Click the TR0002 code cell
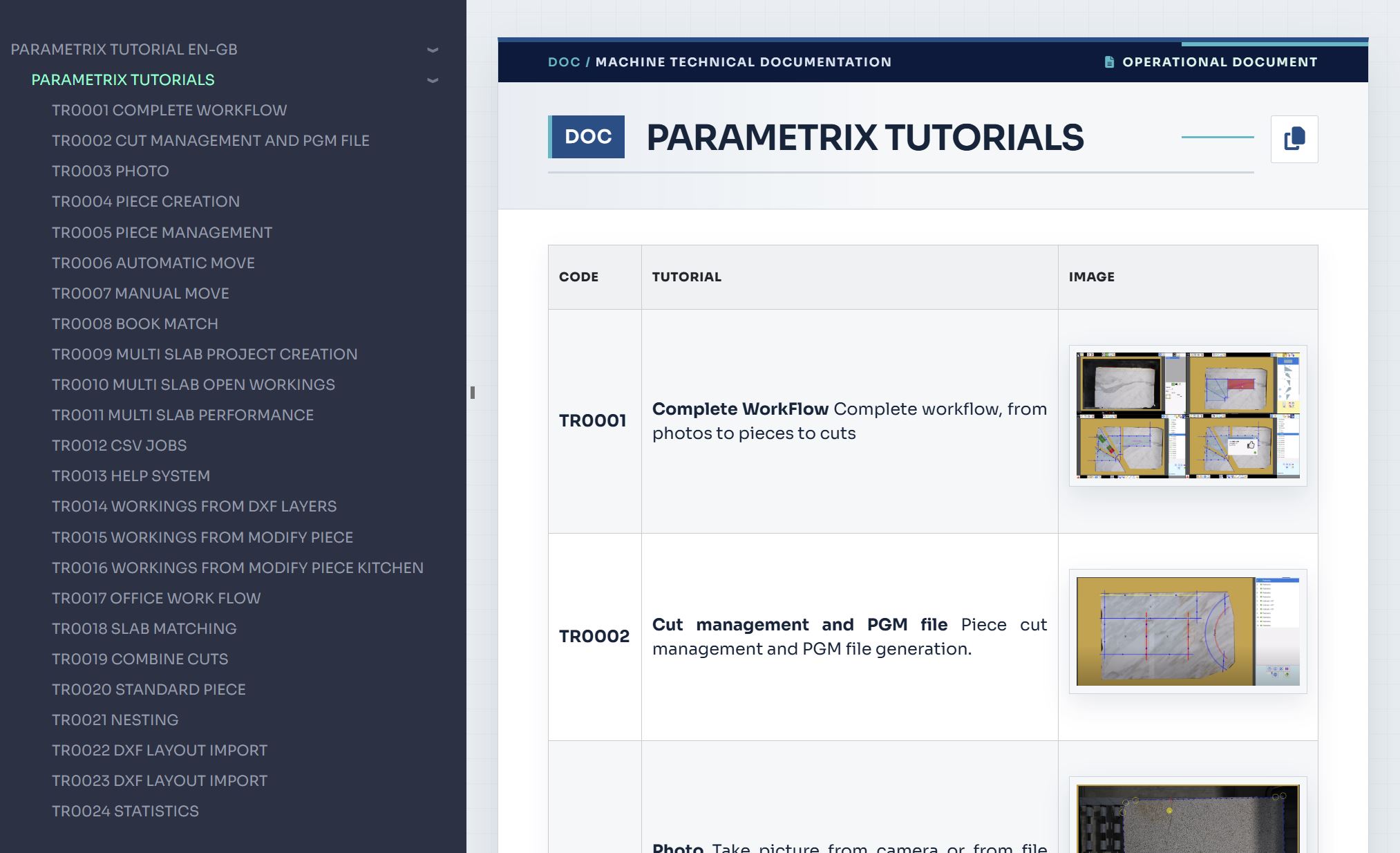 pyautogui.click(x=594, y=637)
